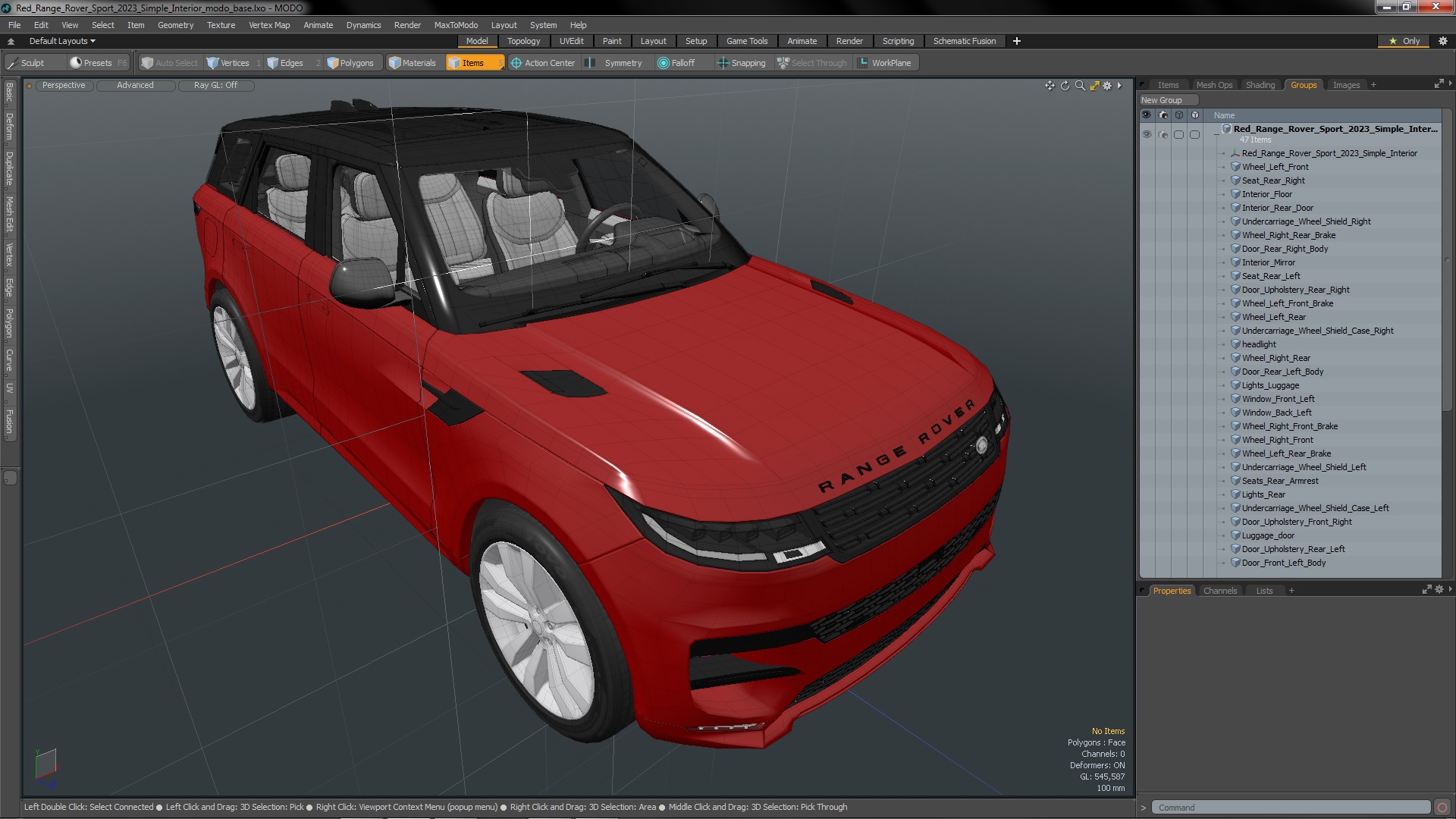Viewport: 1456px width, 819px height.
Task: Open the layout settings gear icon
Action: click(x=1442, y=41)
